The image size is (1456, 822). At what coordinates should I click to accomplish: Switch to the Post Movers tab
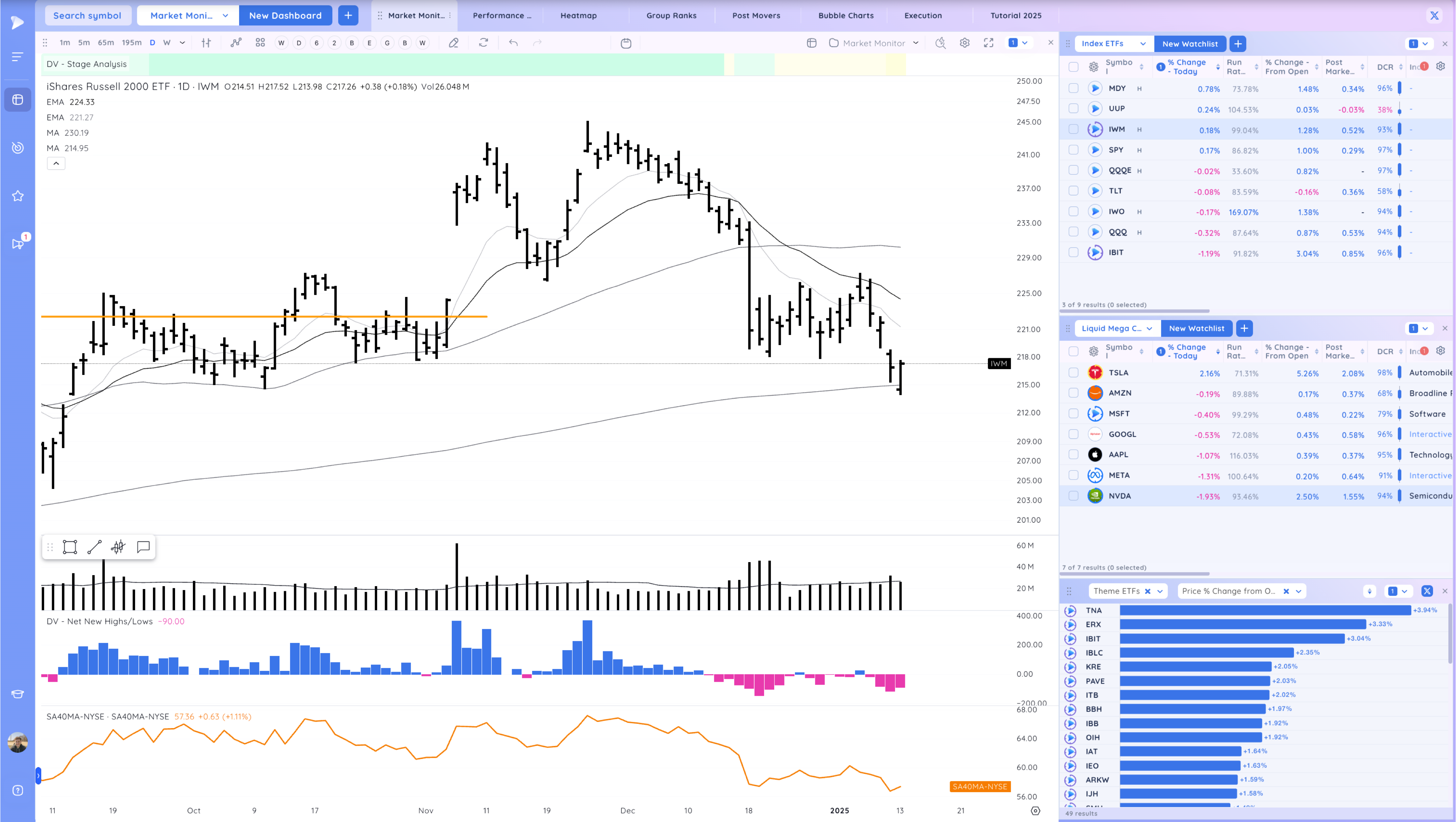click(x=756, y=16)
